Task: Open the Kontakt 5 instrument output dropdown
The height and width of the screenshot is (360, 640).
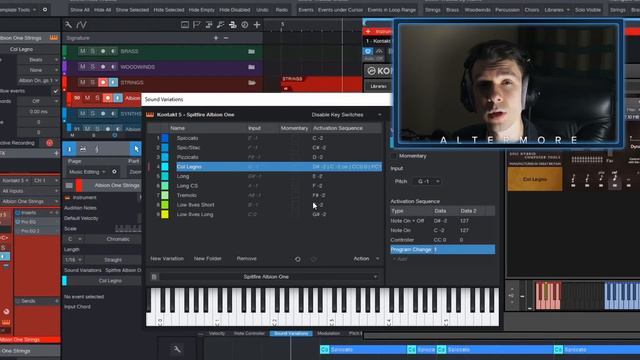Action: coord(16,180)
